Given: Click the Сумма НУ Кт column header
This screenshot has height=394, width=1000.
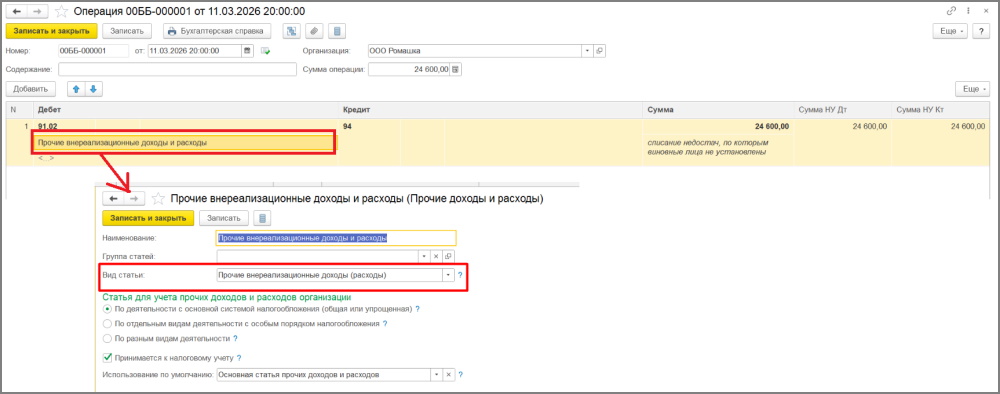Looking at the screenshot, I should [941, 110].
